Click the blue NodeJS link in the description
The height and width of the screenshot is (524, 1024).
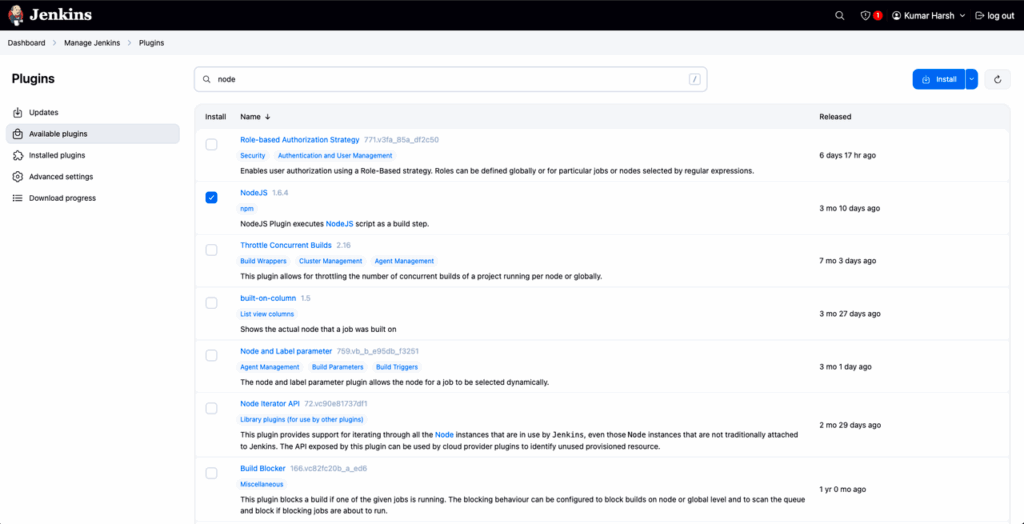(x=340, y=223)
